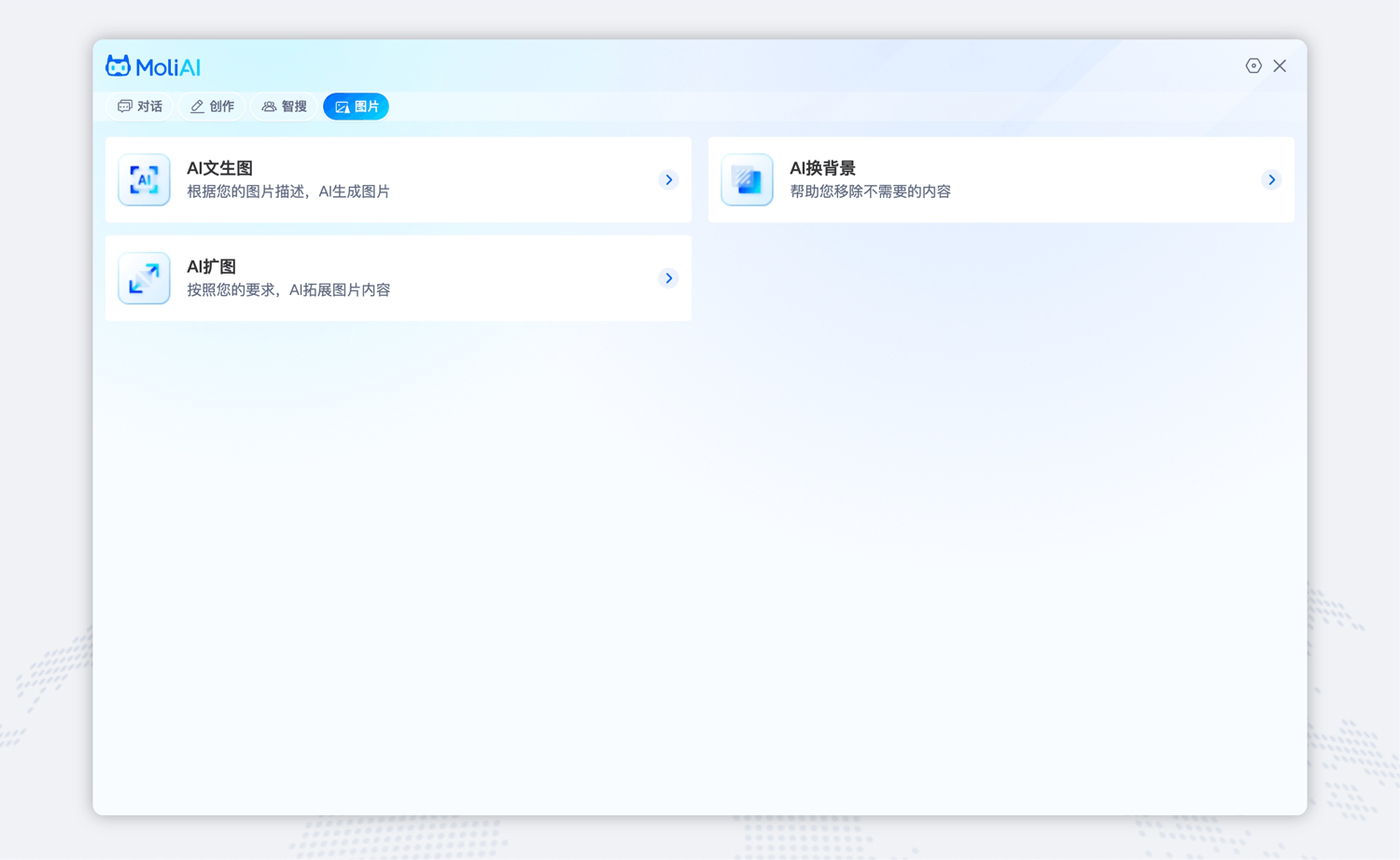Click the AI换背景 layered-square icon
Image resolution: width=1400 pixels, height=860 pixels.
point(747,179)
